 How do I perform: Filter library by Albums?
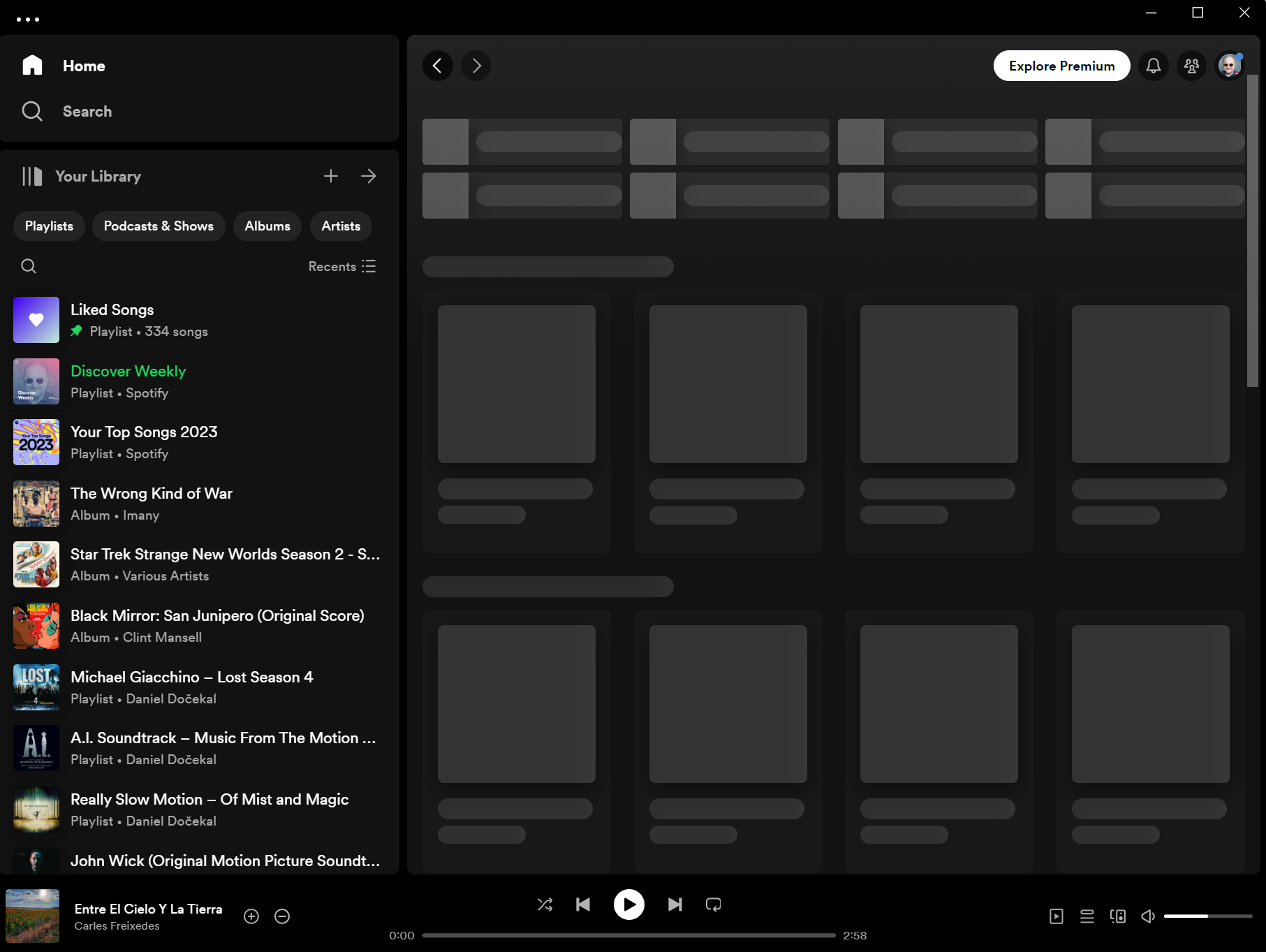pyautogui.click(x=267, y=226)
